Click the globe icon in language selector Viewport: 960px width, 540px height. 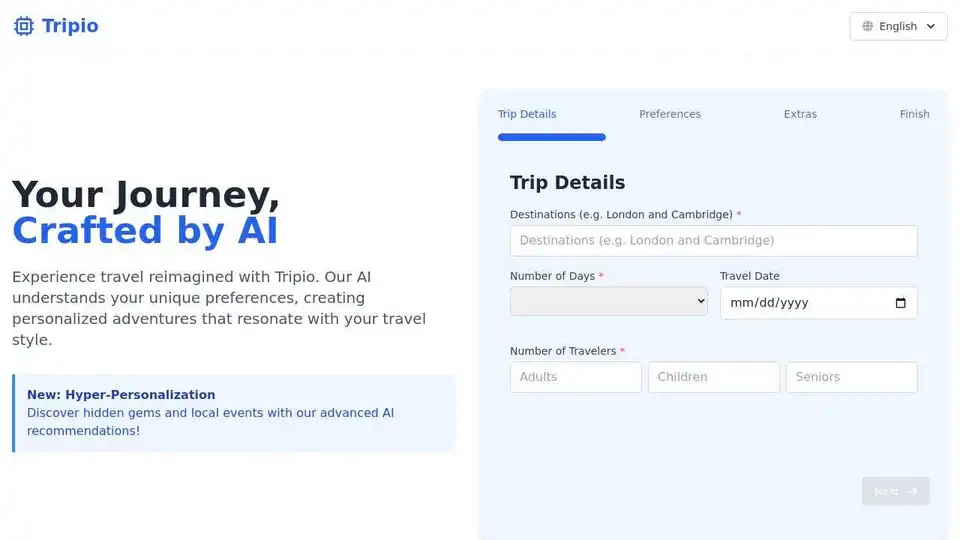(x=868, y=26)
